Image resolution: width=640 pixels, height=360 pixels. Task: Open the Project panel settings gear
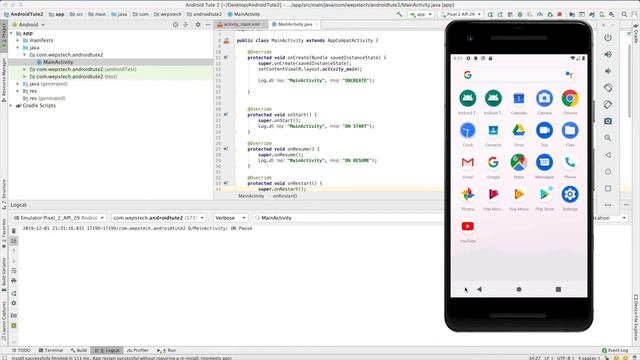[198, 25]
